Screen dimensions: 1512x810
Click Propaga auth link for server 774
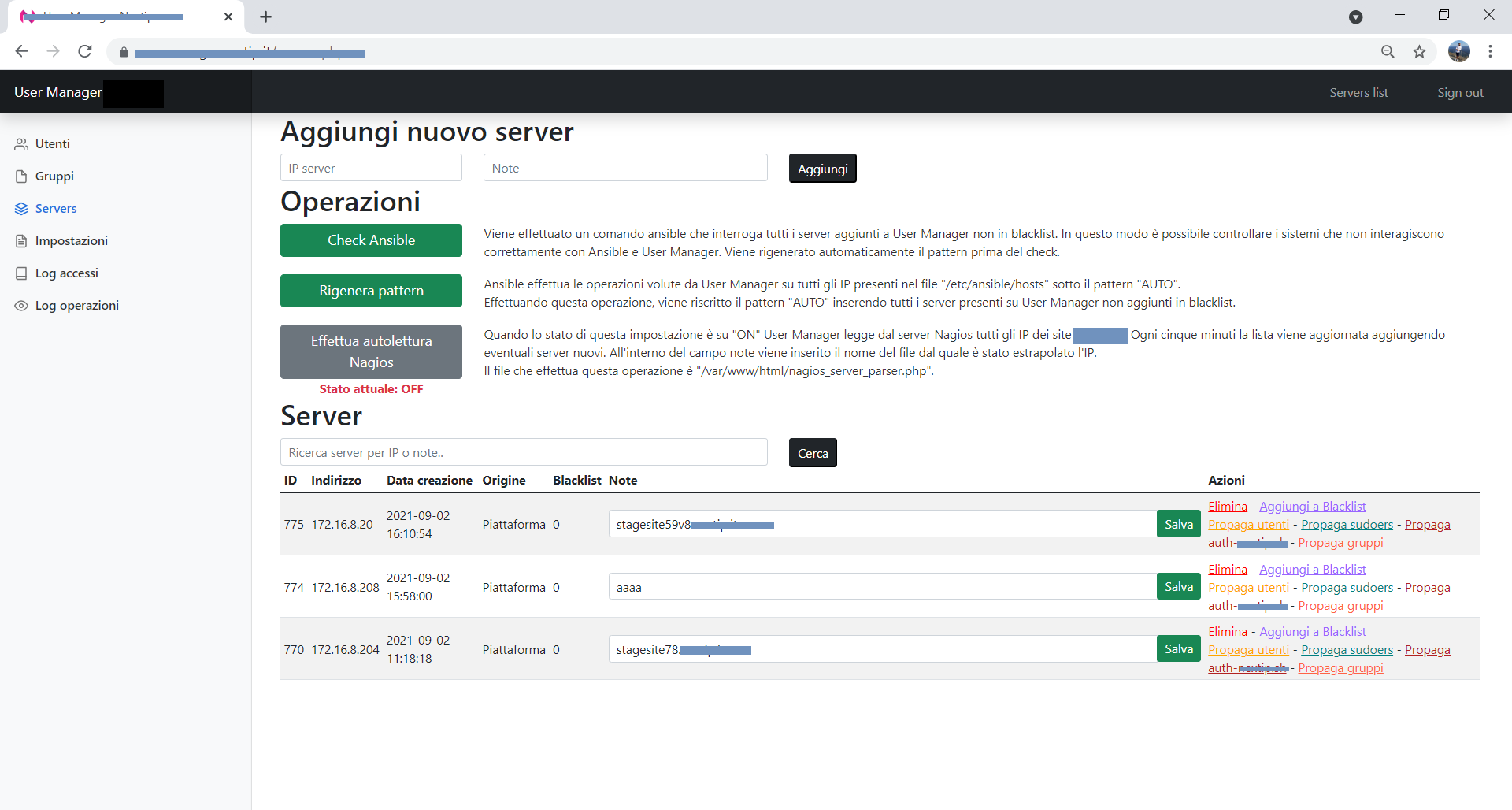1427,587
